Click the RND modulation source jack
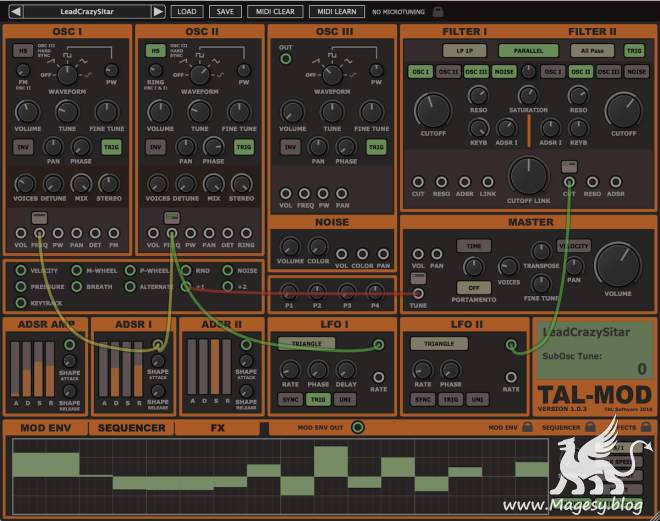This screenshot has height=521, width=660. [186, 270]
